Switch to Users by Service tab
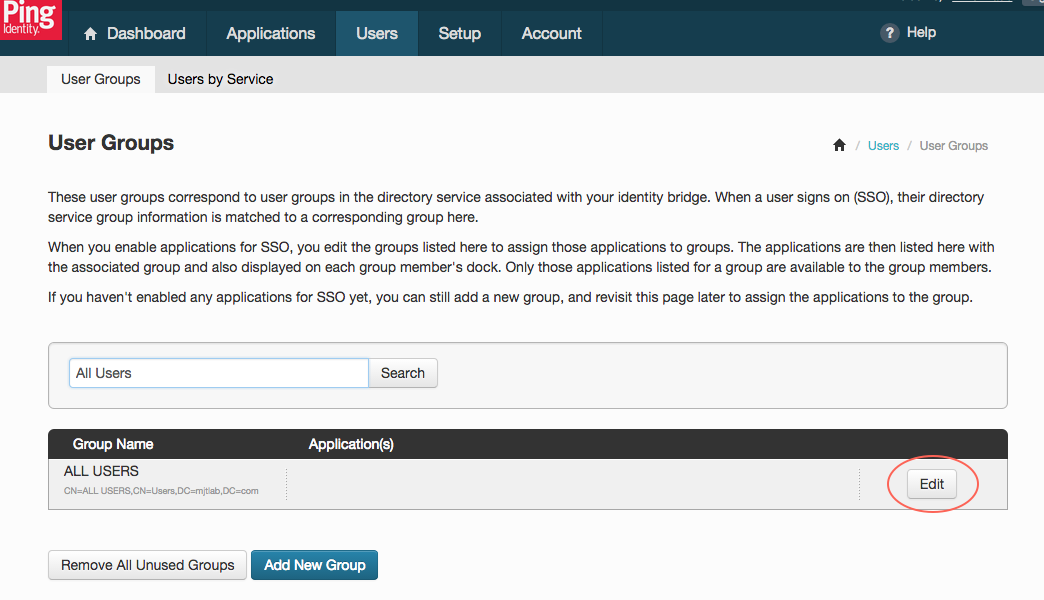The width and height of the screenshot is (1044, 600). 220,79
